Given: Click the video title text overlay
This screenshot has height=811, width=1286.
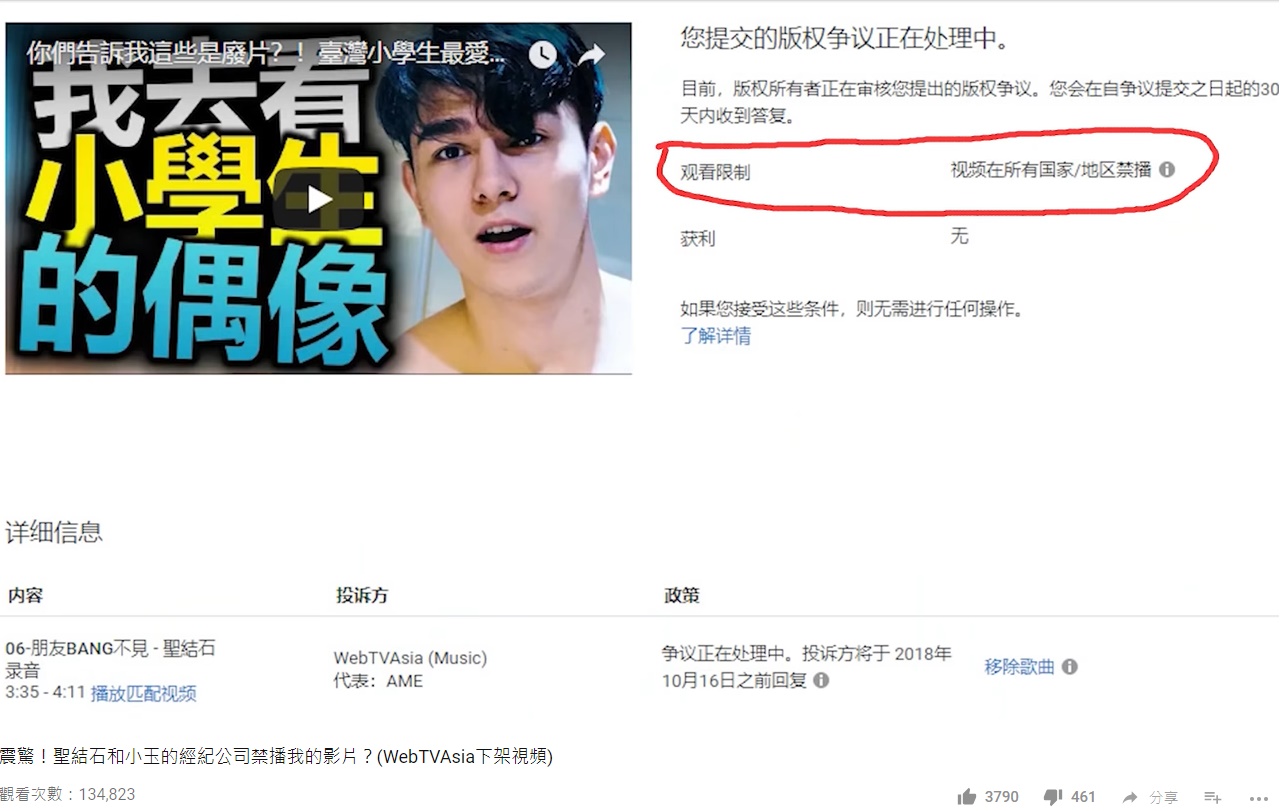Looking at the screenshot, I should (265, 53).
